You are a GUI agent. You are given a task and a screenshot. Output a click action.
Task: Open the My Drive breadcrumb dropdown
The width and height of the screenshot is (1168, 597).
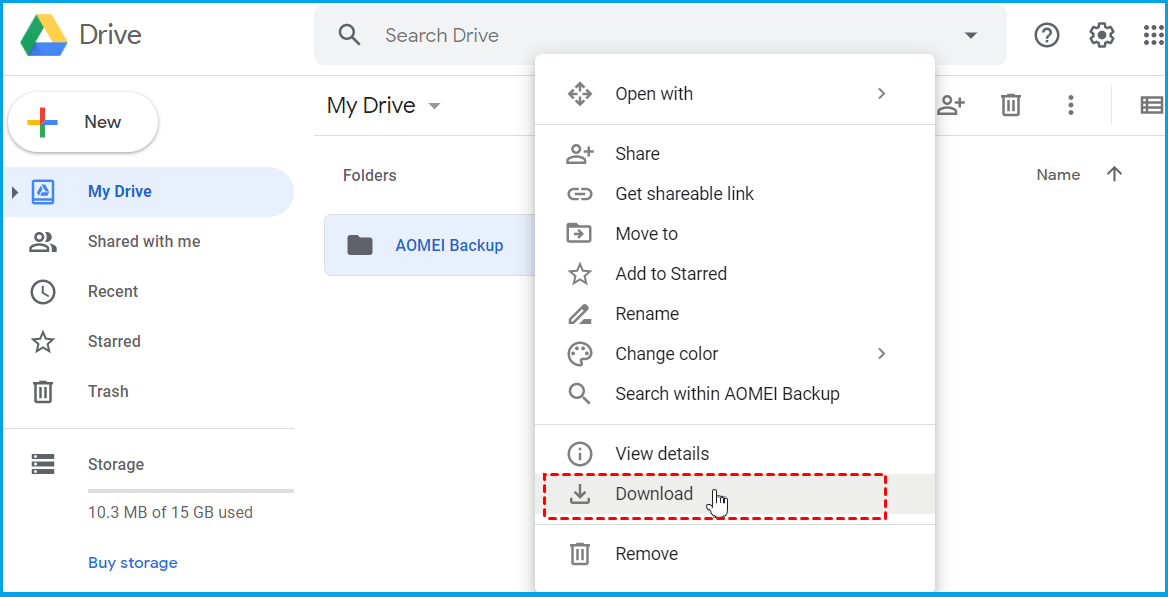(435, 105)
